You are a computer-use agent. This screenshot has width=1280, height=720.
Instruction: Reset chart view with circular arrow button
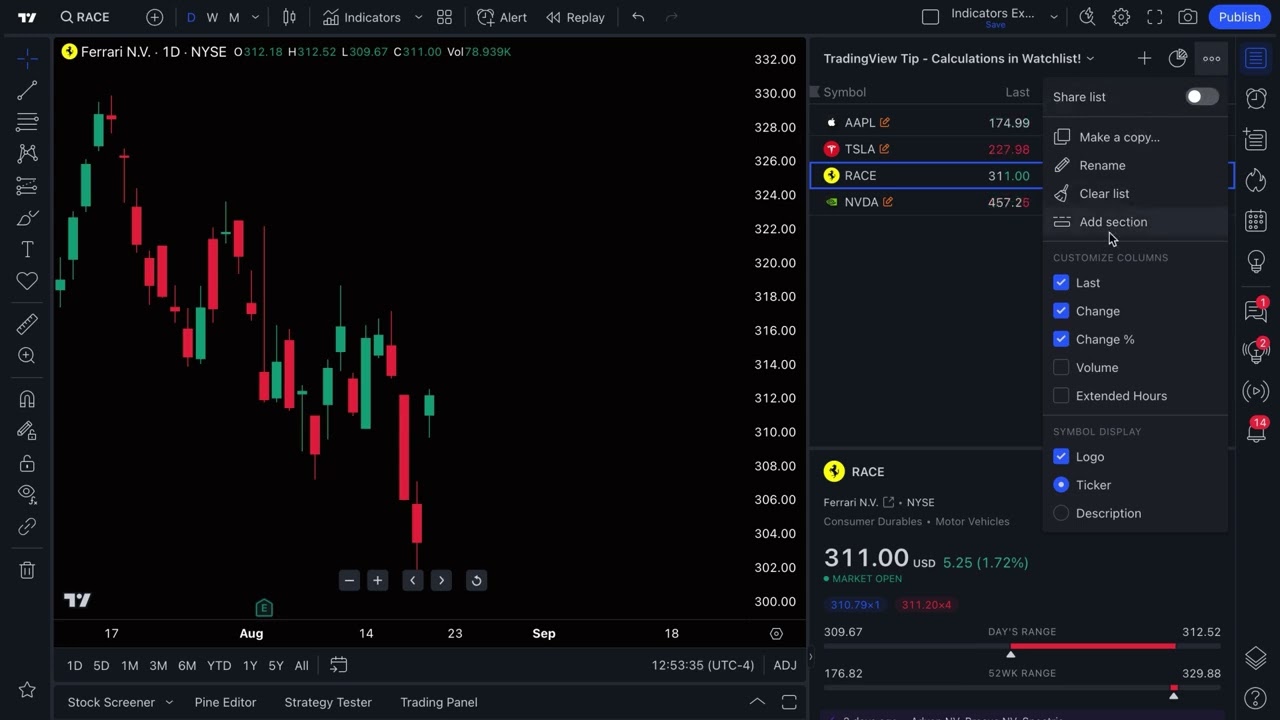pos(476,580)
